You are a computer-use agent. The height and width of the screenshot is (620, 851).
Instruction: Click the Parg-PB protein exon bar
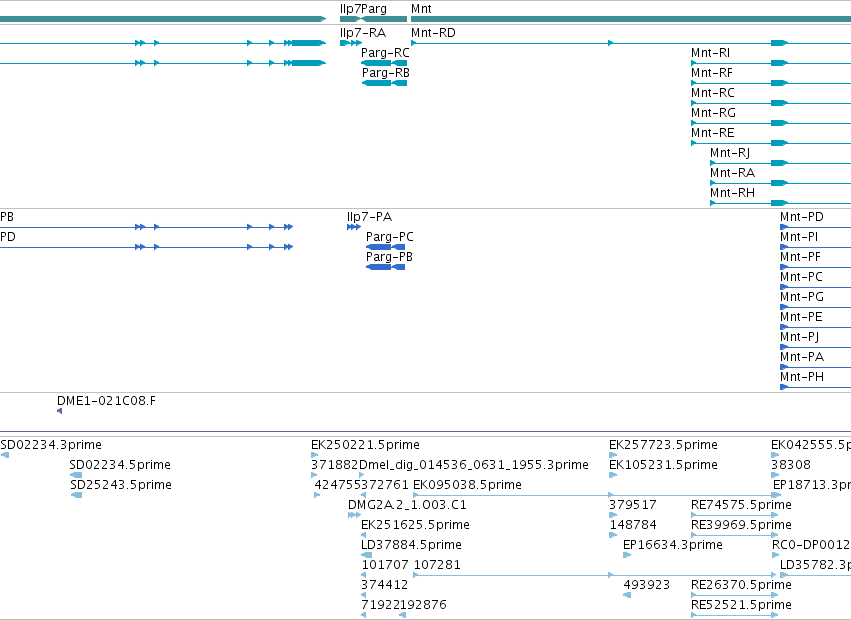coord(386,267)
